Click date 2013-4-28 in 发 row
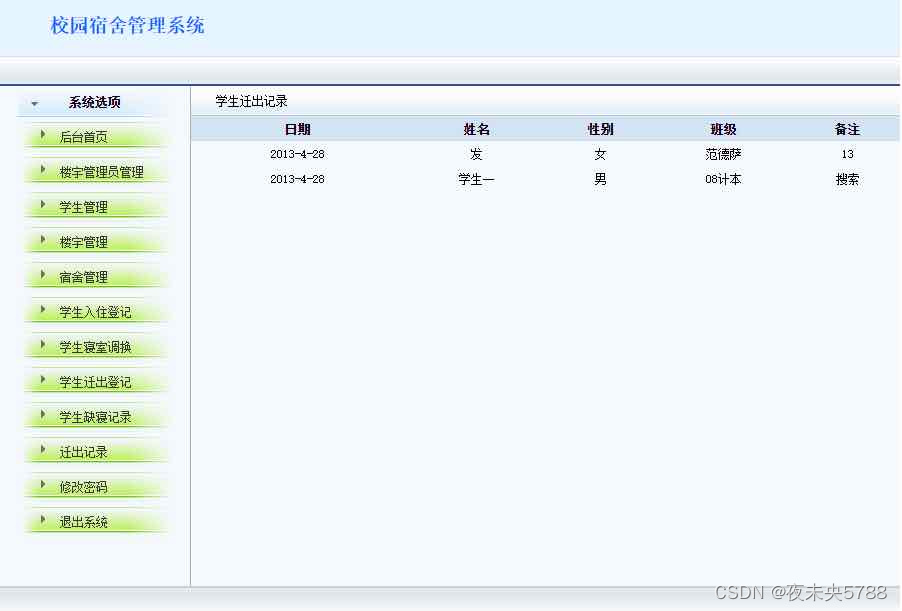This screenshot has width=902, height=611. [x=297, y=154]
